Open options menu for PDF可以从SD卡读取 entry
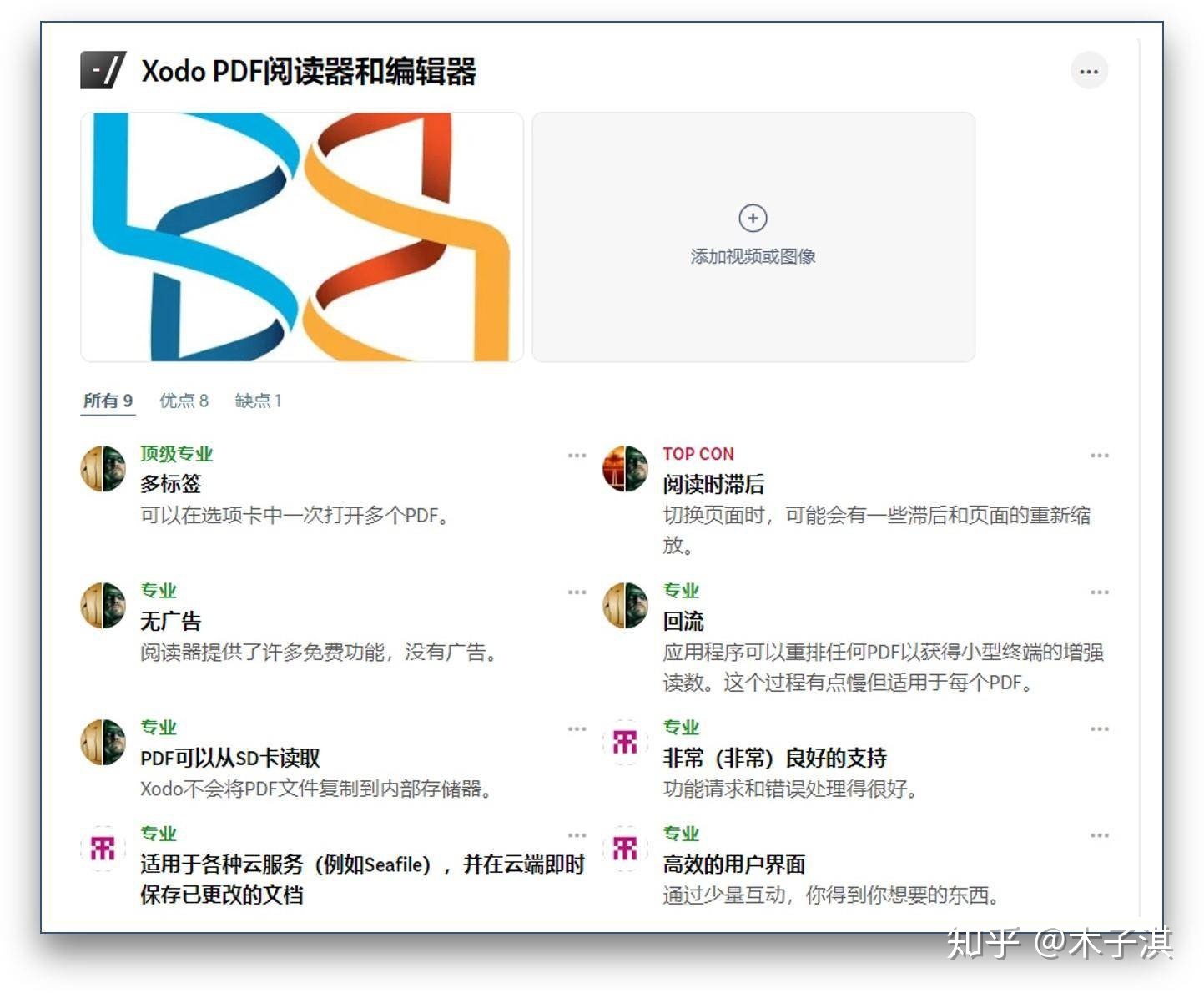The image size is (1204, 993). pyautogui.click(x=577, y=729)
